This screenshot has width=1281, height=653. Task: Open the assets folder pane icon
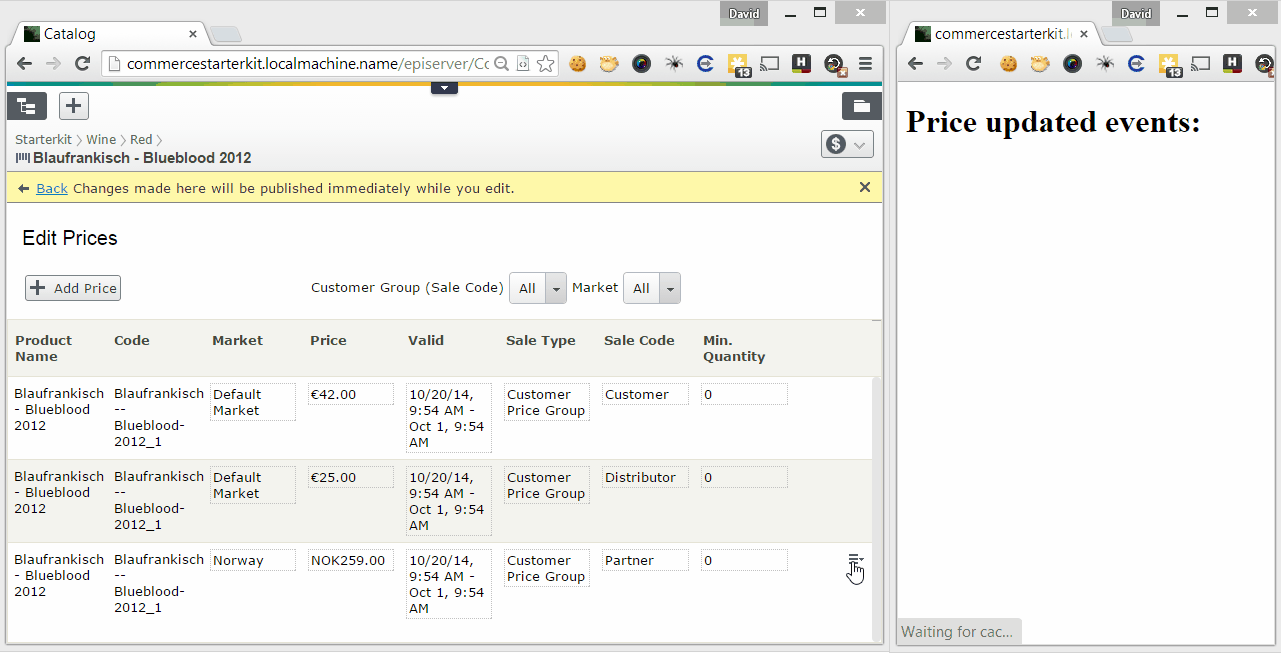click(x=861, y=105)
